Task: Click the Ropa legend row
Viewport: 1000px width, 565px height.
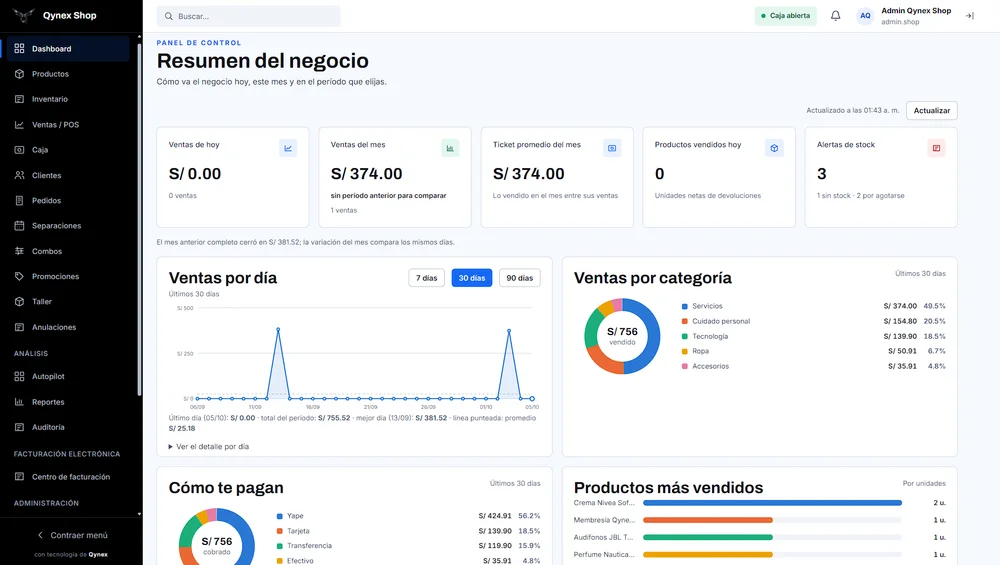Action: coord(814,351)
